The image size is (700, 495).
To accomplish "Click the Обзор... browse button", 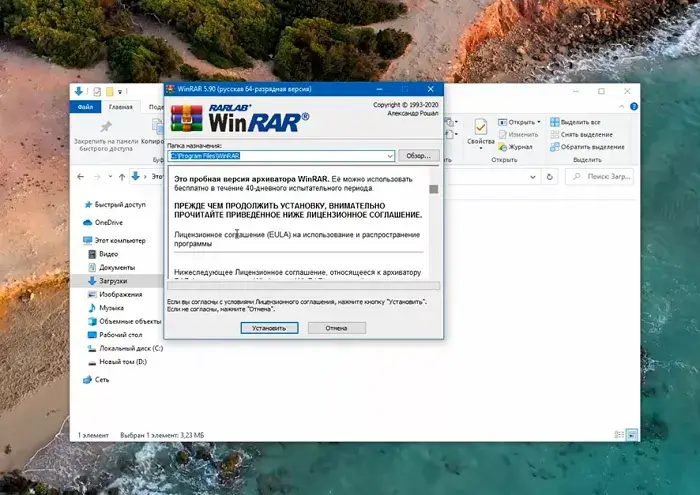I will [x=419, y=156].
